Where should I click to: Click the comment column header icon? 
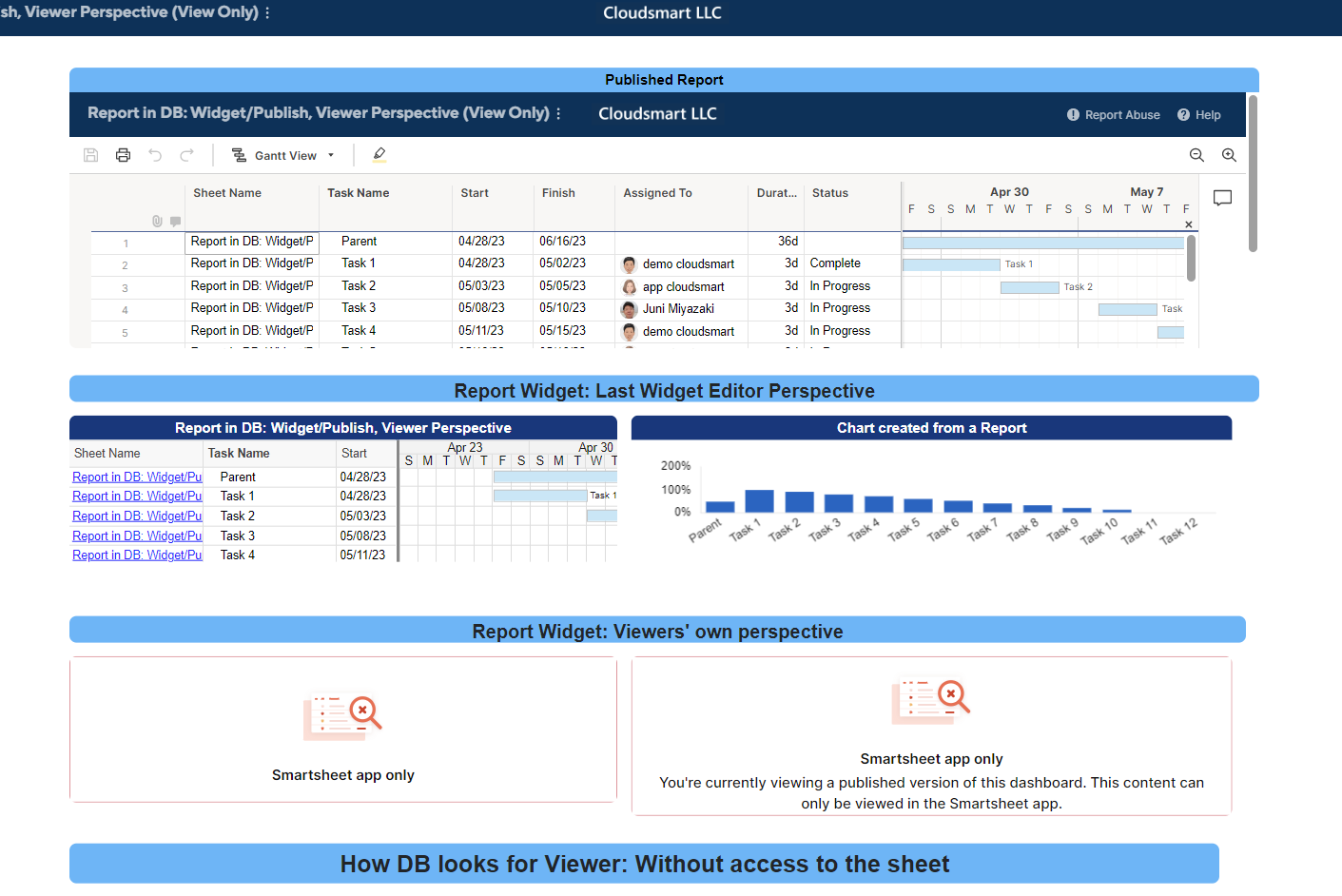coord(177,222)
